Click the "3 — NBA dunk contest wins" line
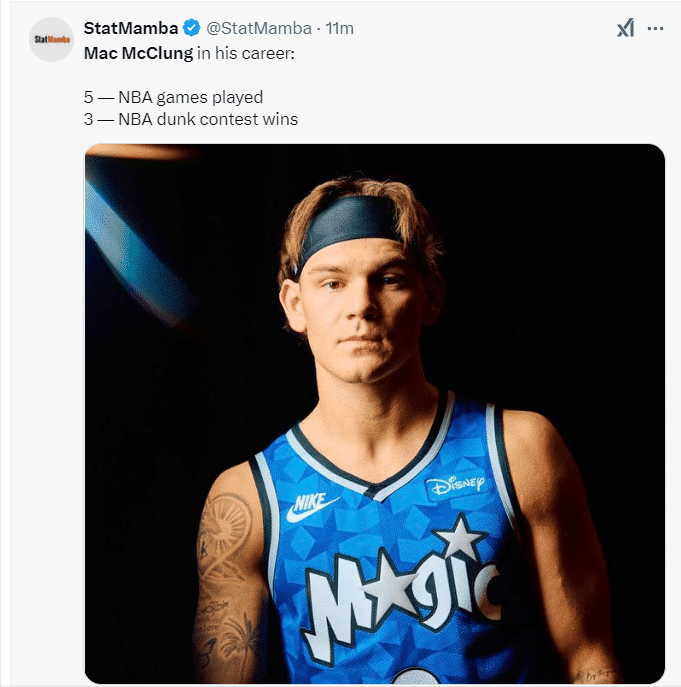Viewport: 681px width, 687px height. [190, 119]
